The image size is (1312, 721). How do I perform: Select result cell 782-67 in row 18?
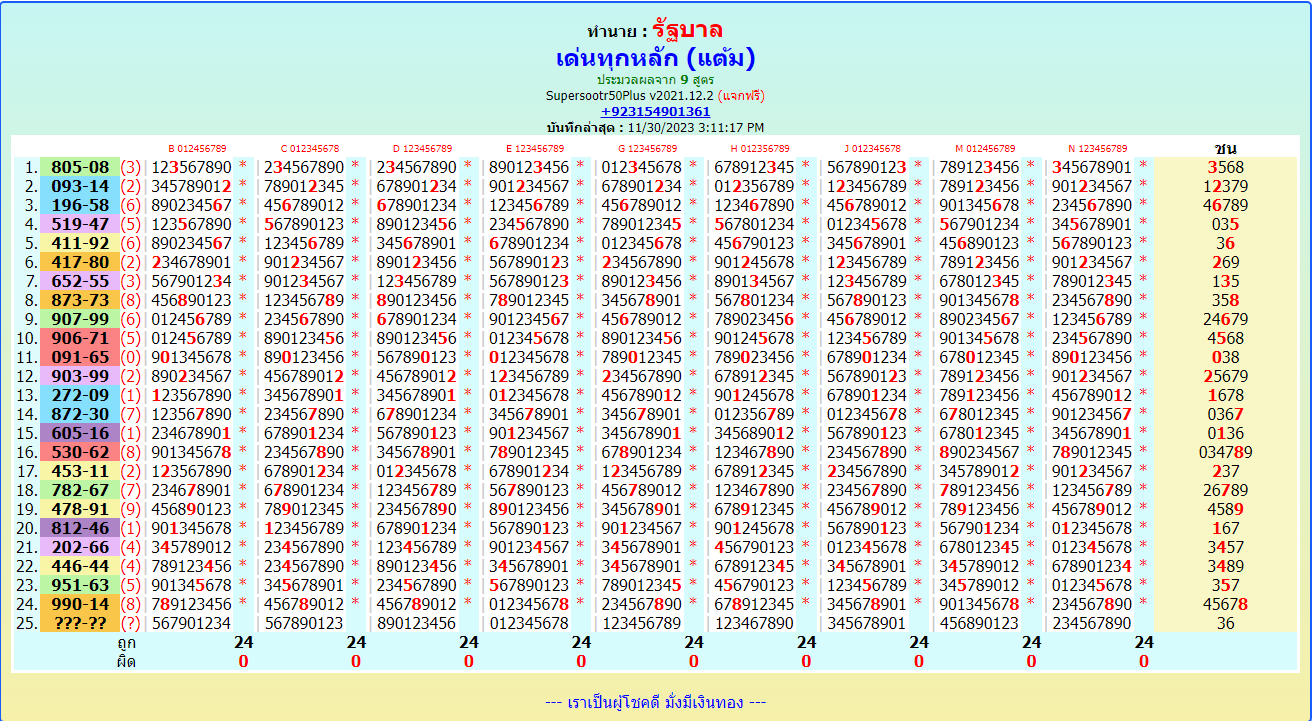(80, 490)
